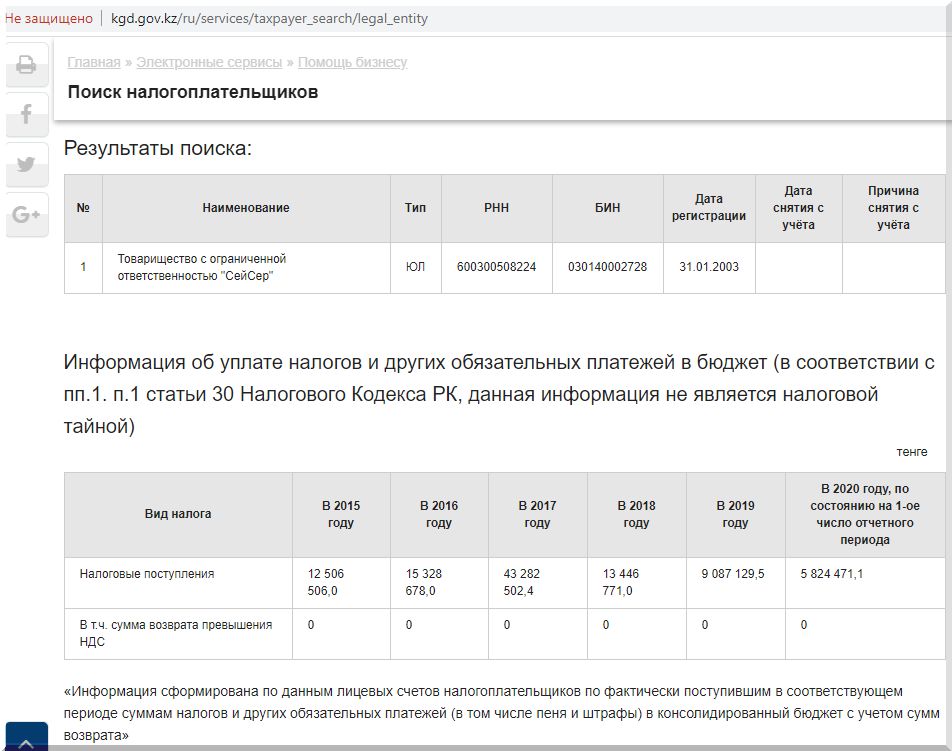
Task: Select the registration date 31.01.2003
Action: tap(709, 267)
